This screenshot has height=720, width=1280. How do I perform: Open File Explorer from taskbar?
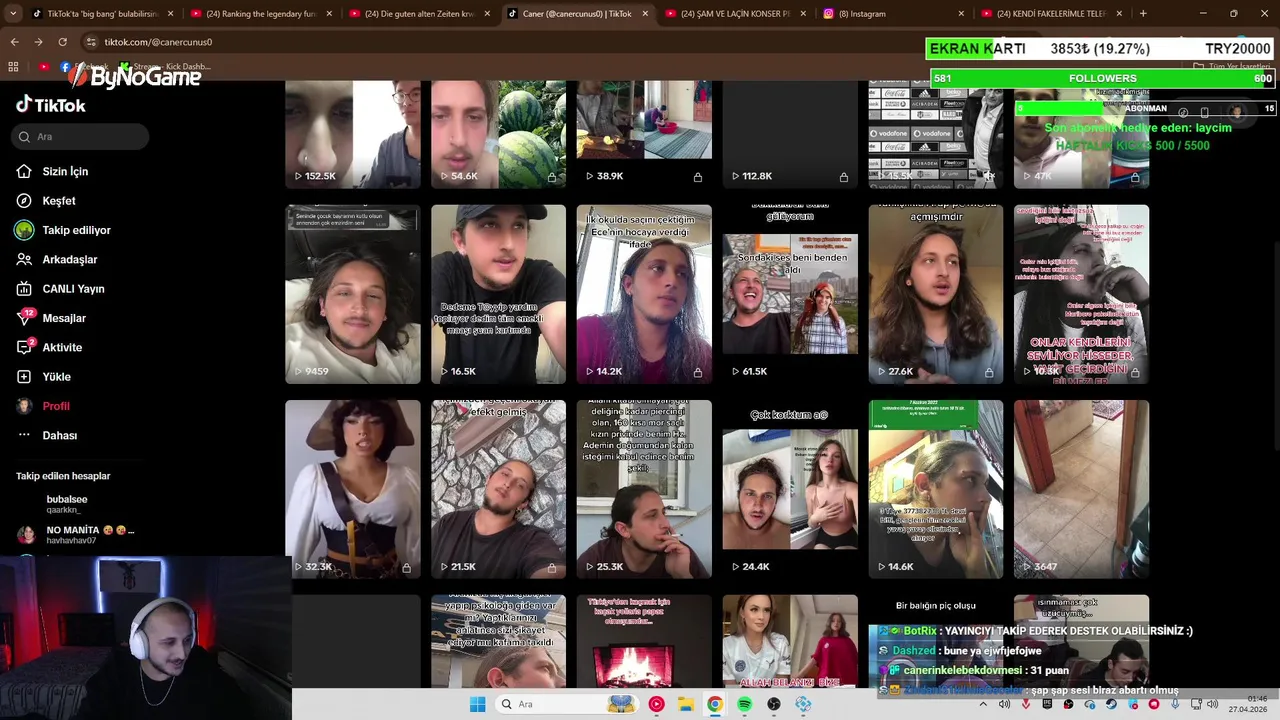(686, 704)
